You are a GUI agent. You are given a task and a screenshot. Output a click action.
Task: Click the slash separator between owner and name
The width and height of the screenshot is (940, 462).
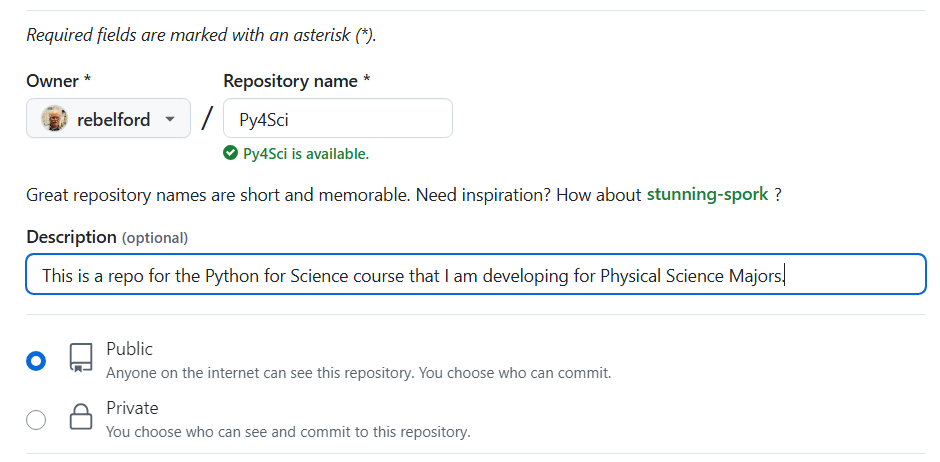[x=207, y=118]
